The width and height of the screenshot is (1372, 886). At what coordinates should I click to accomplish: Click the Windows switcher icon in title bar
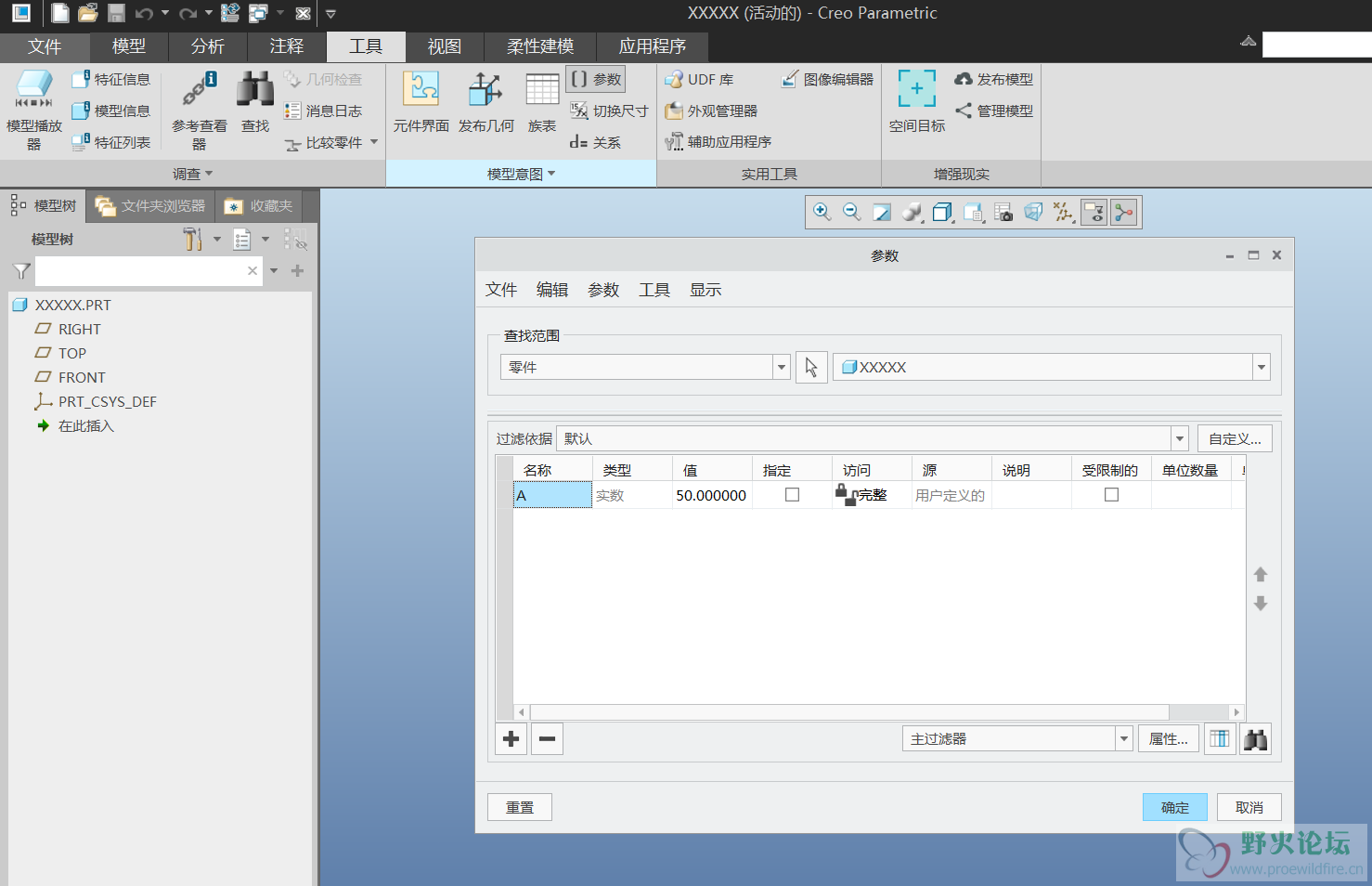(x=259, y=13)
